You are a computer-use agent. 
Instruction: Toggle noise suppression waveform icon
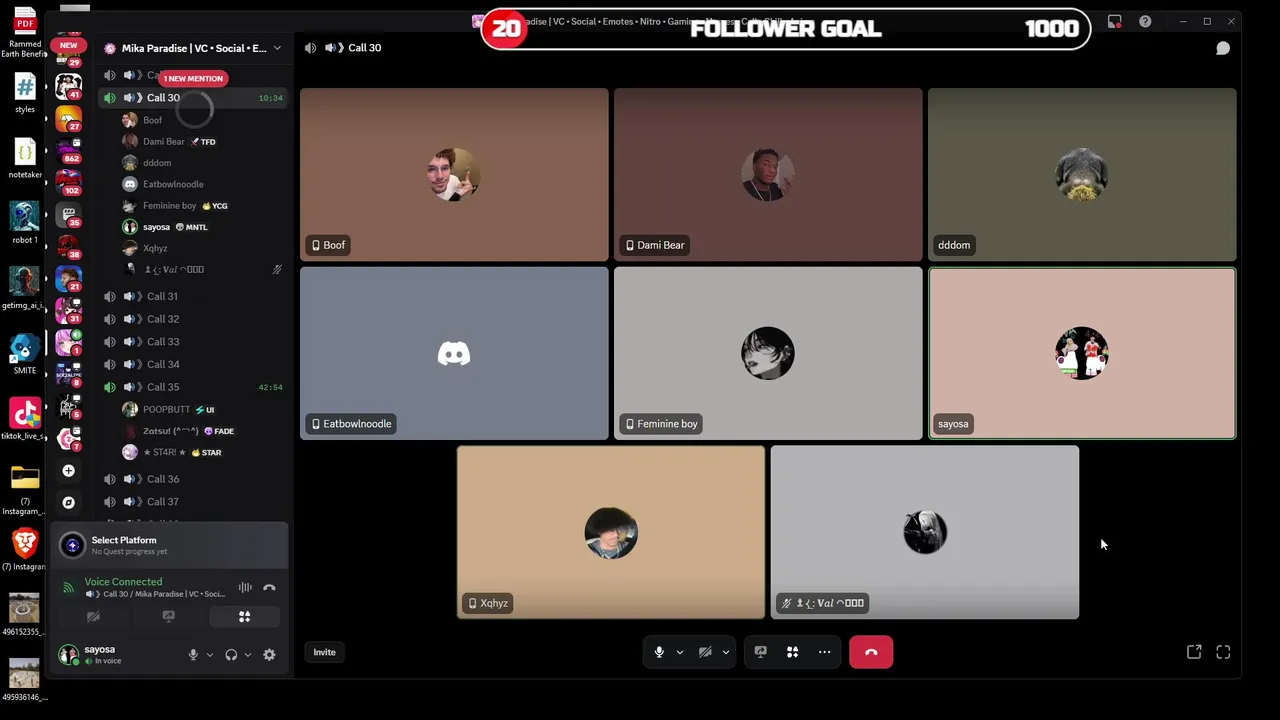click(x=245, y=588)
